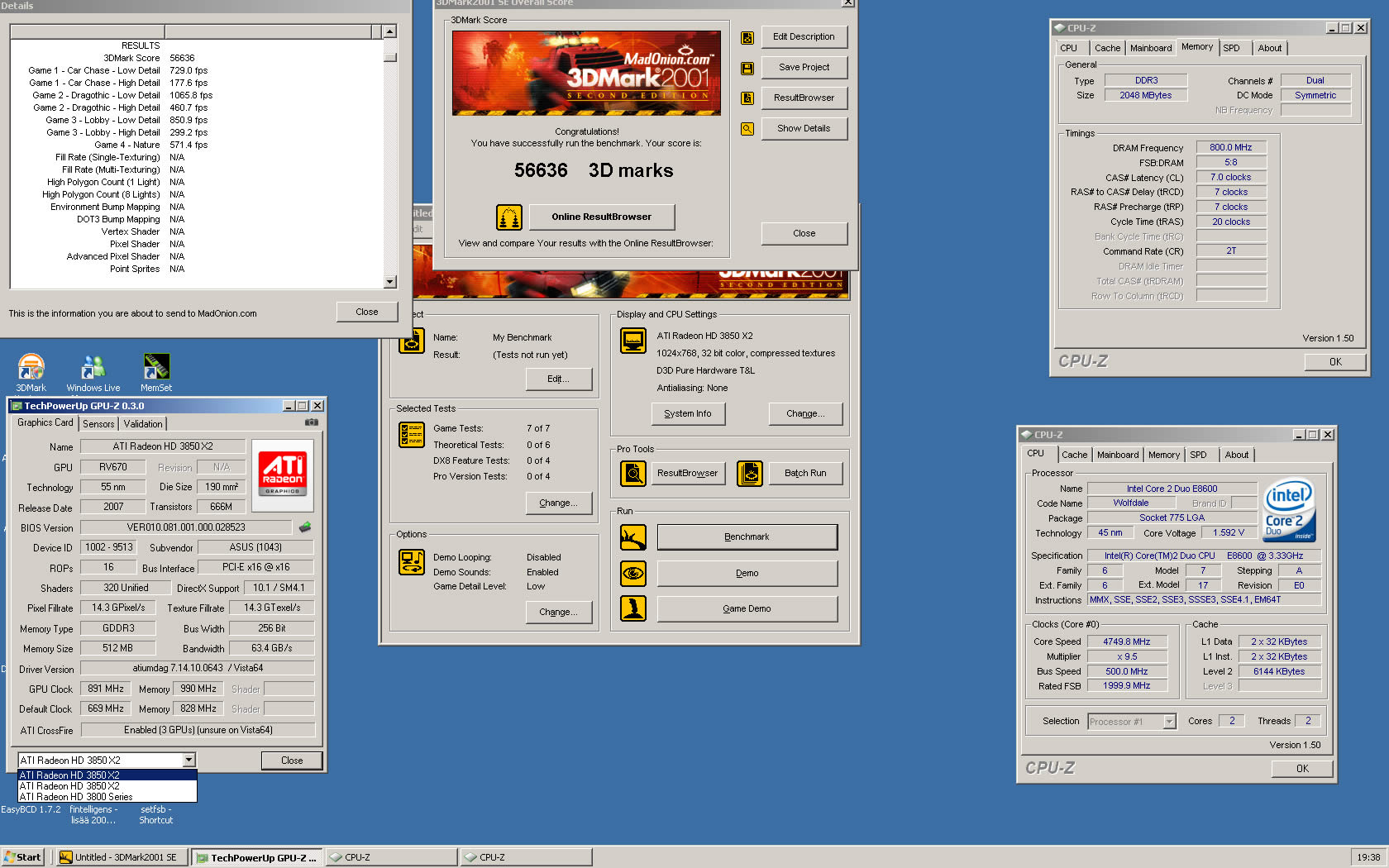Switch to the Sensors tab in GPU-Z
Image resolution: width=1389 pixels, height=868 pixels.
click(98, 424)
